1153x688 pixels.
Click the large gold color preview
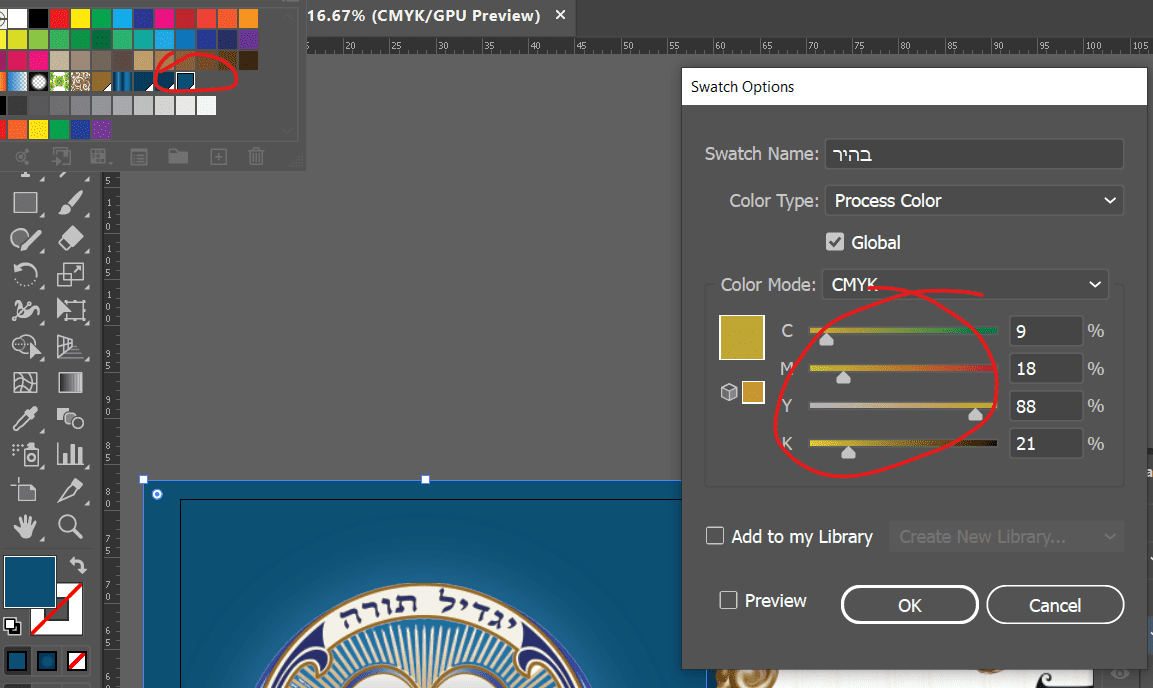pyautogui.click(x=741, y=337)
